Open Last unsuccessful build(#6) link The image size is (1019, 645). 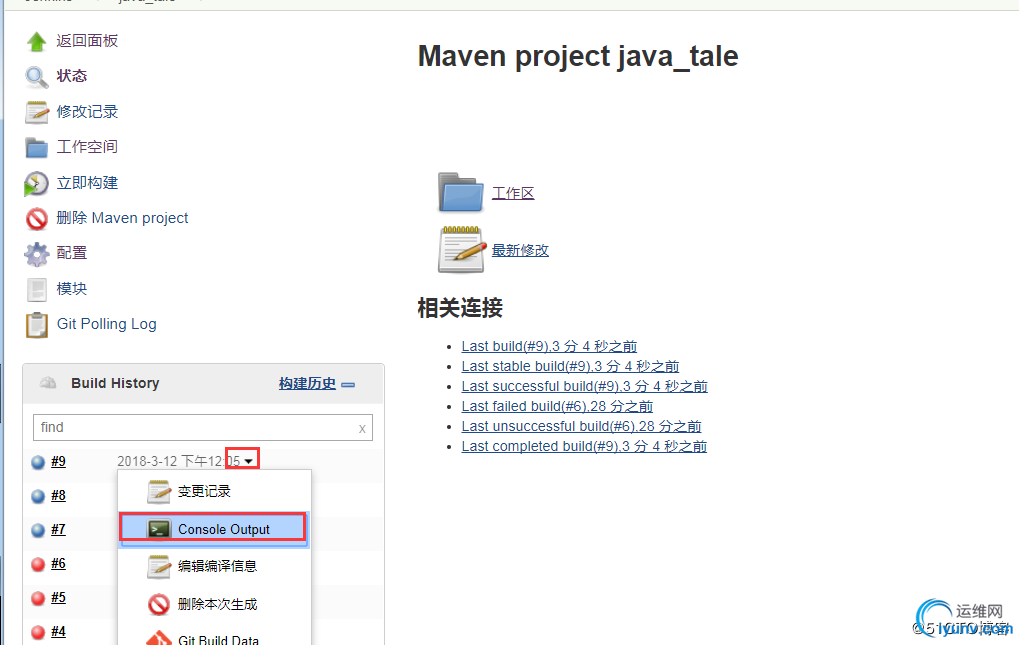pyautogui.click(x=581, y=427)
